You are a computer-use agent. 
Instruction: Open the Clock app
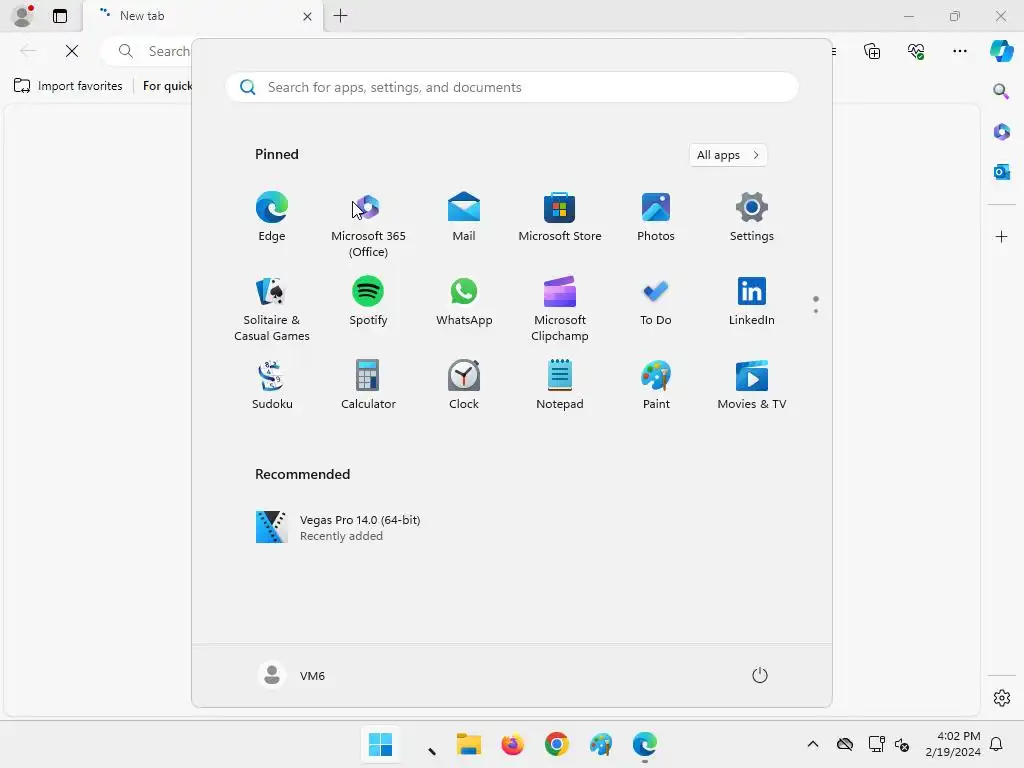(464, 386)
